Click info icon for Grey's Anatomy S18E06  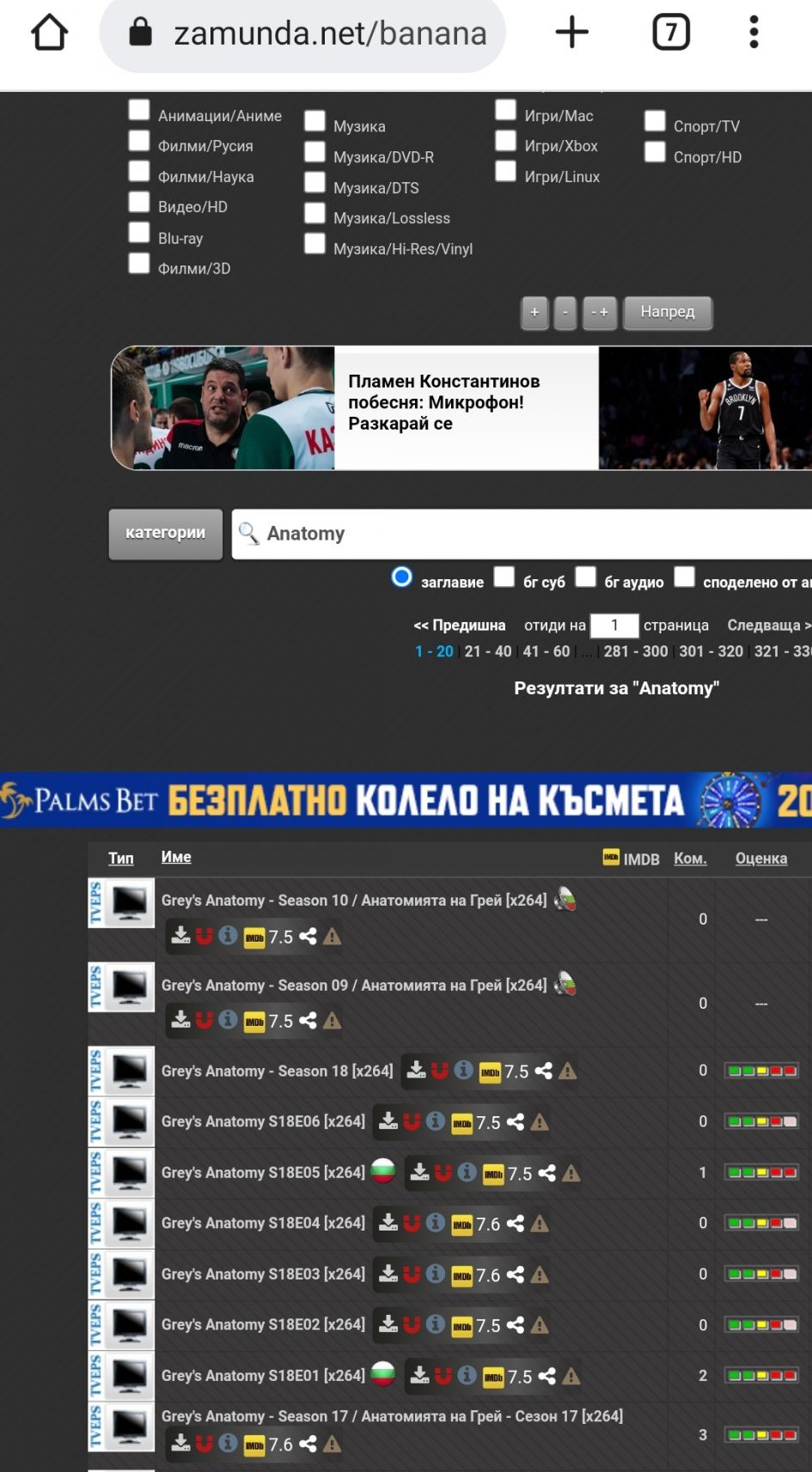coord(436,1121)
